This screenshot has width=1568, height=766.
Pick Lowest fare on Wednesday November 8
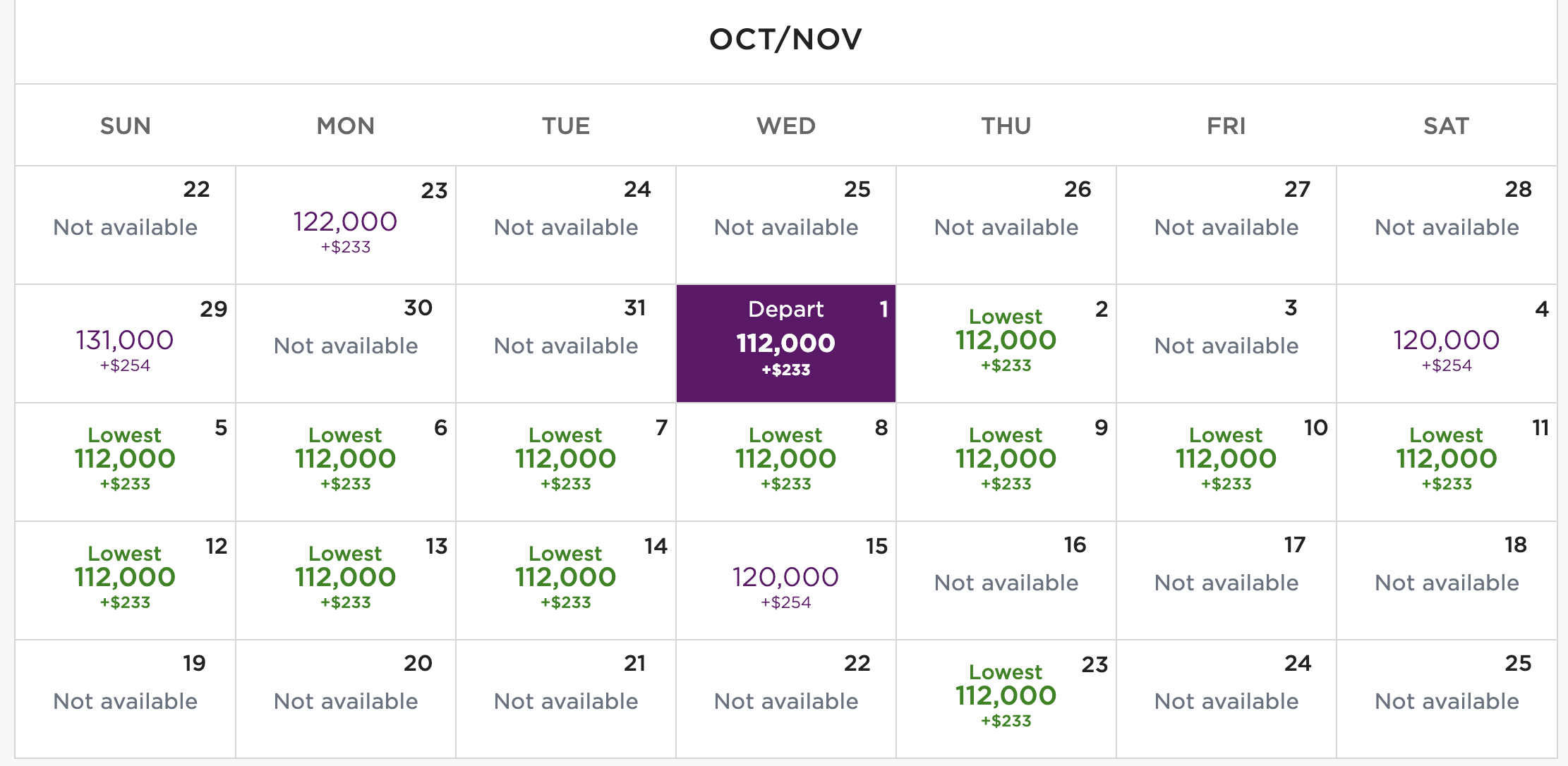click(x=786, y=462)
